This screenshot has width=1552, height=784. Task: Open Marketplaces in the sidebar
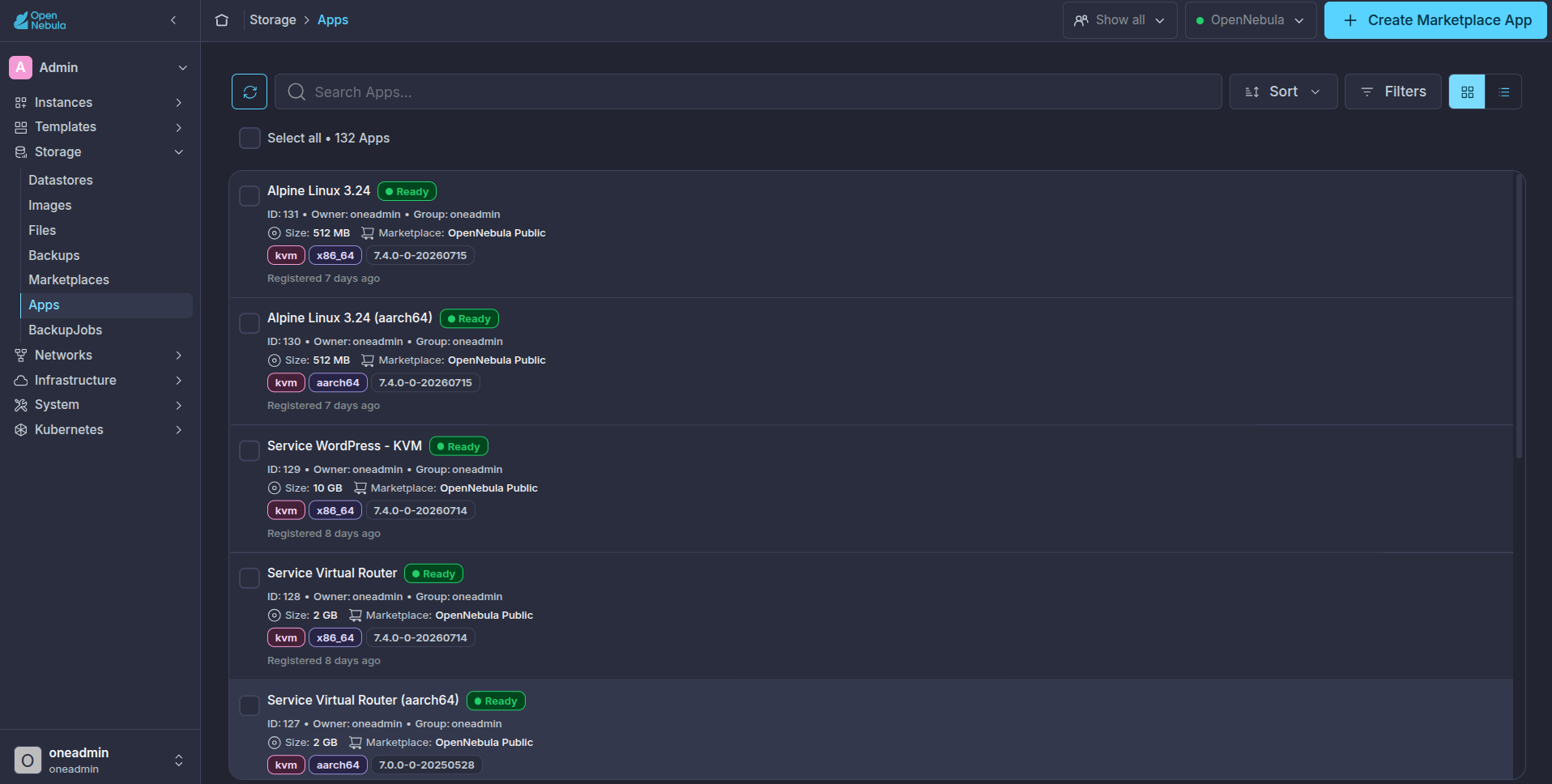pyautogui.click(x=69, y=280)
